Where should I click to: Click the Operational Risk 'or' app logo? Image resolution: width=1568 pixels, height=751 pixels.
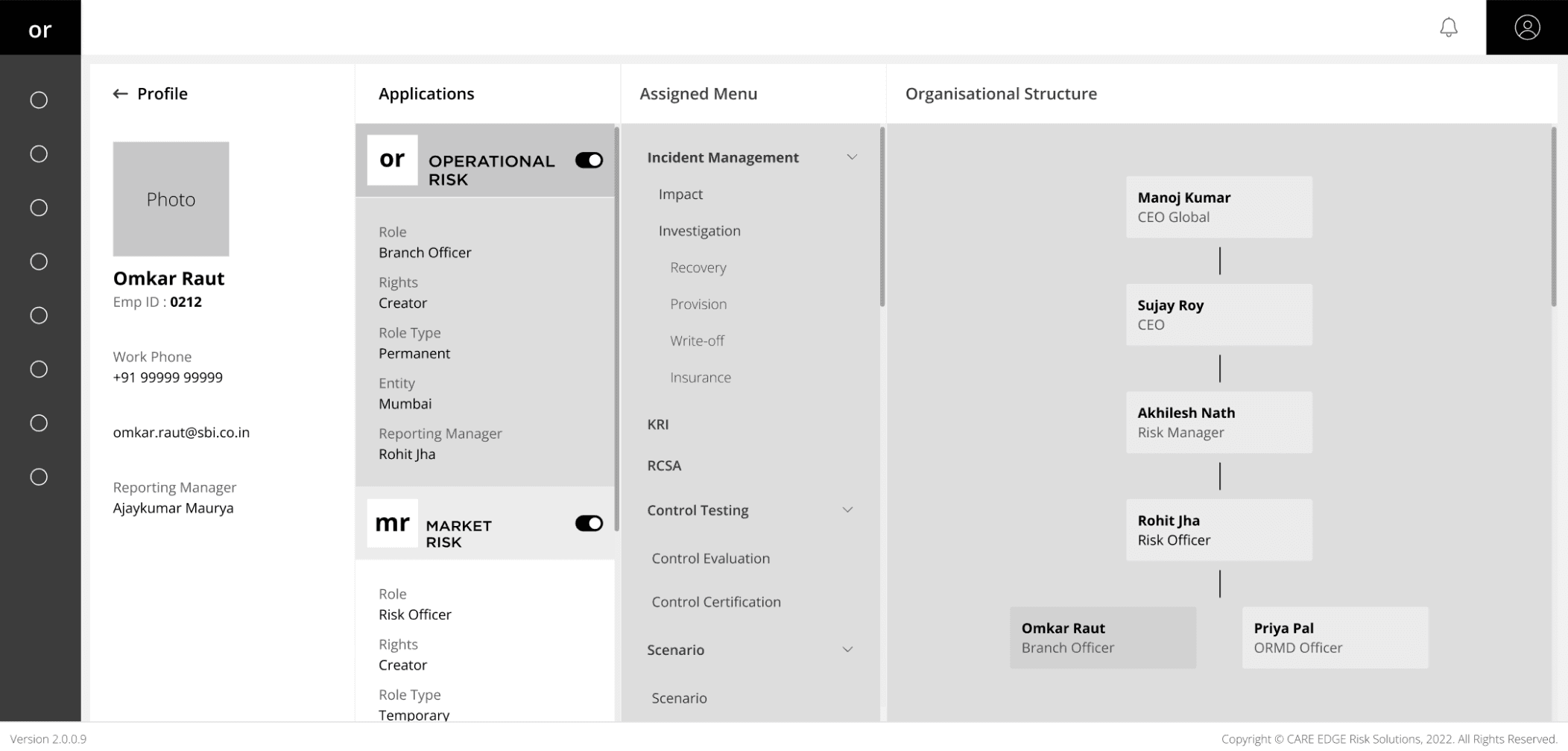[393, 159]
